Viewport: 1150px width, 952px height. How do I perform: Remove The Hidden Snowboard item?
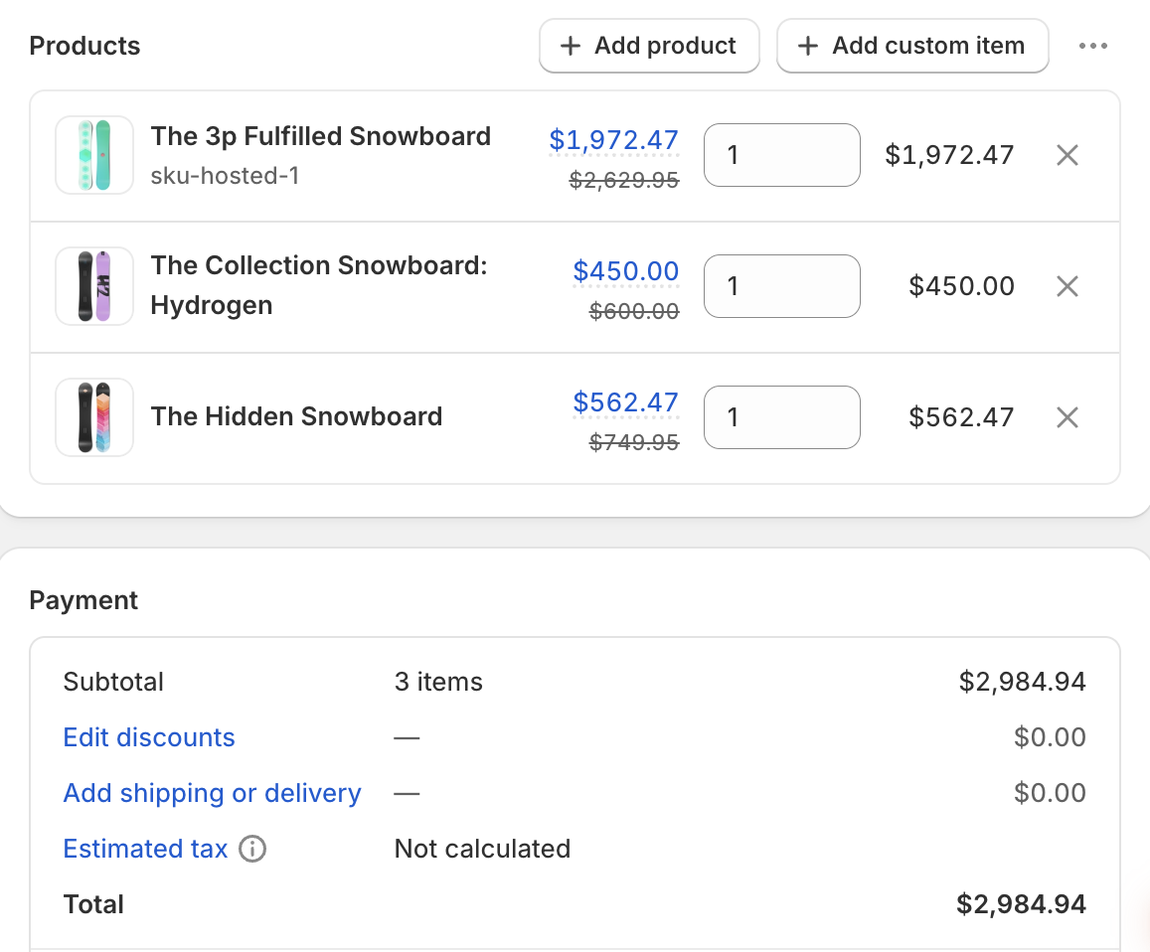pos(1067,417)
